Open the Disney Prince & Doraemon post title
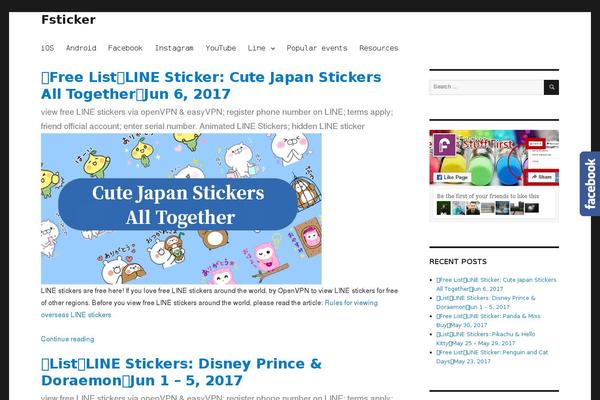This screenshot has width=600, height=400. pyautogui.click(x=181, y=372)
